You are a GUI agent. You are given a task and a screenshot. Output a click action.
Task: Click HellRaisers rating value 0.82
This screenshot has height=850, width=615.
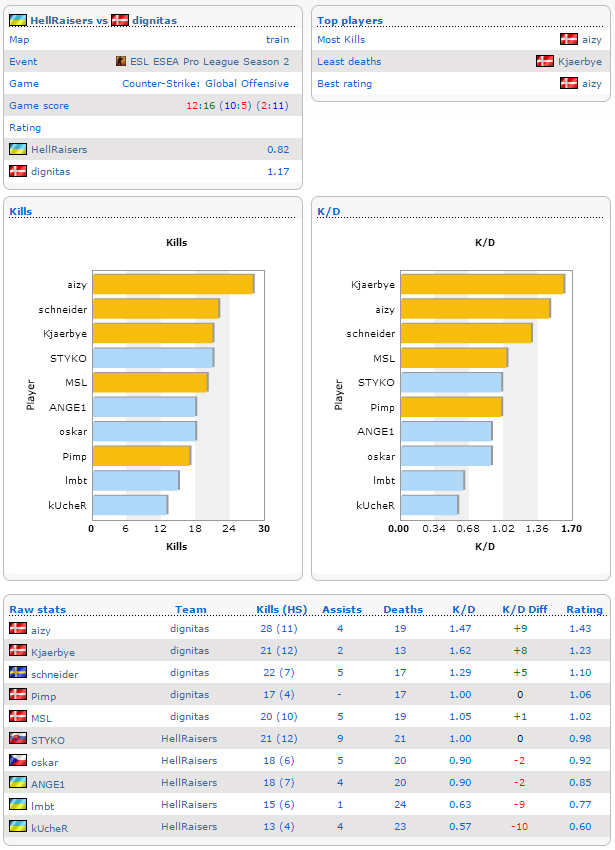click(278, 149)
